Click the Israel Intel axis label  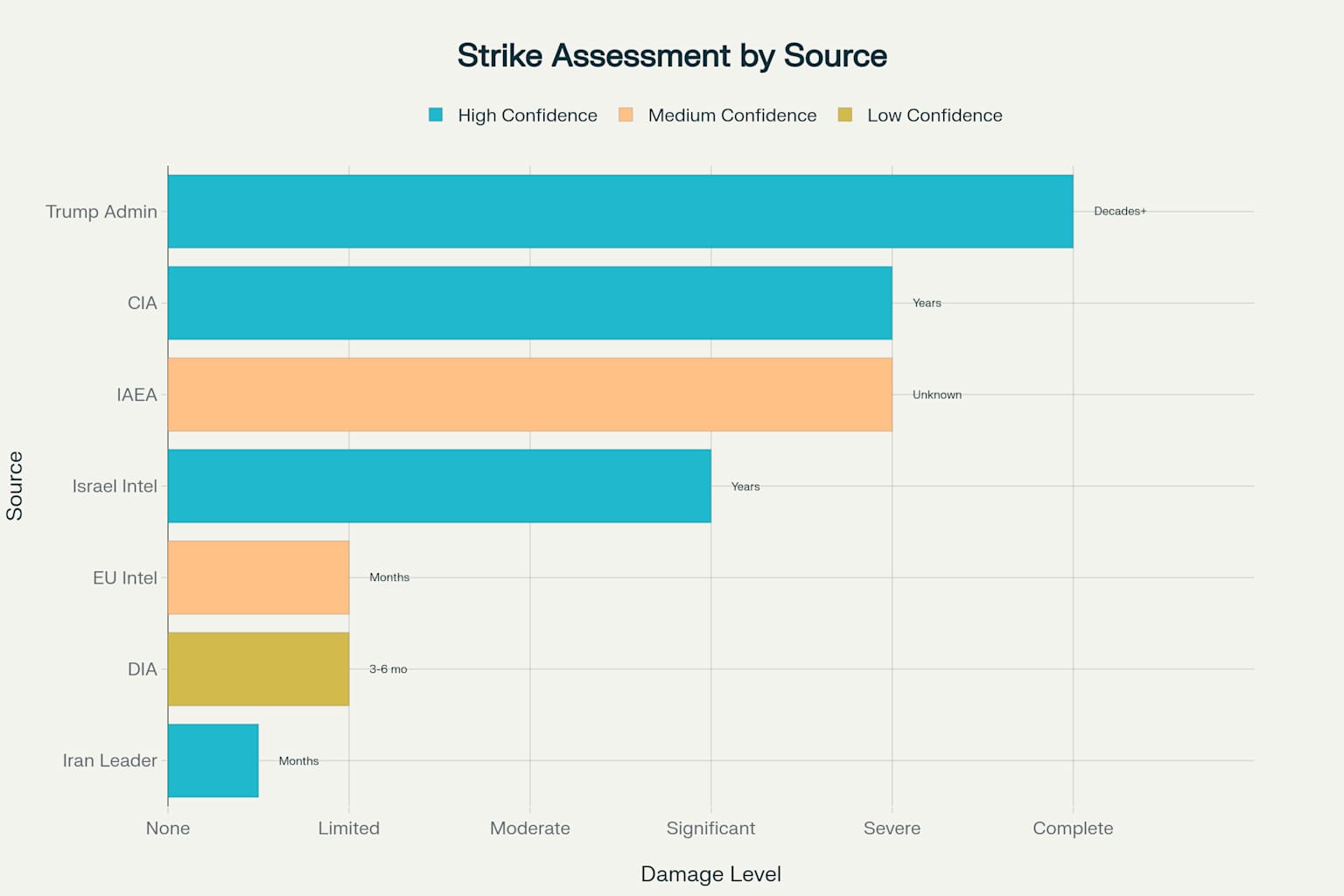pos(115,486)
